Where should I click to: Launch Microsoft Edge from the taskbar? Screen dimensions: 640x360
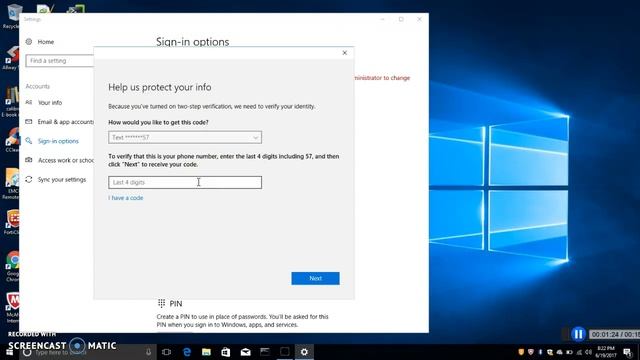187,352
